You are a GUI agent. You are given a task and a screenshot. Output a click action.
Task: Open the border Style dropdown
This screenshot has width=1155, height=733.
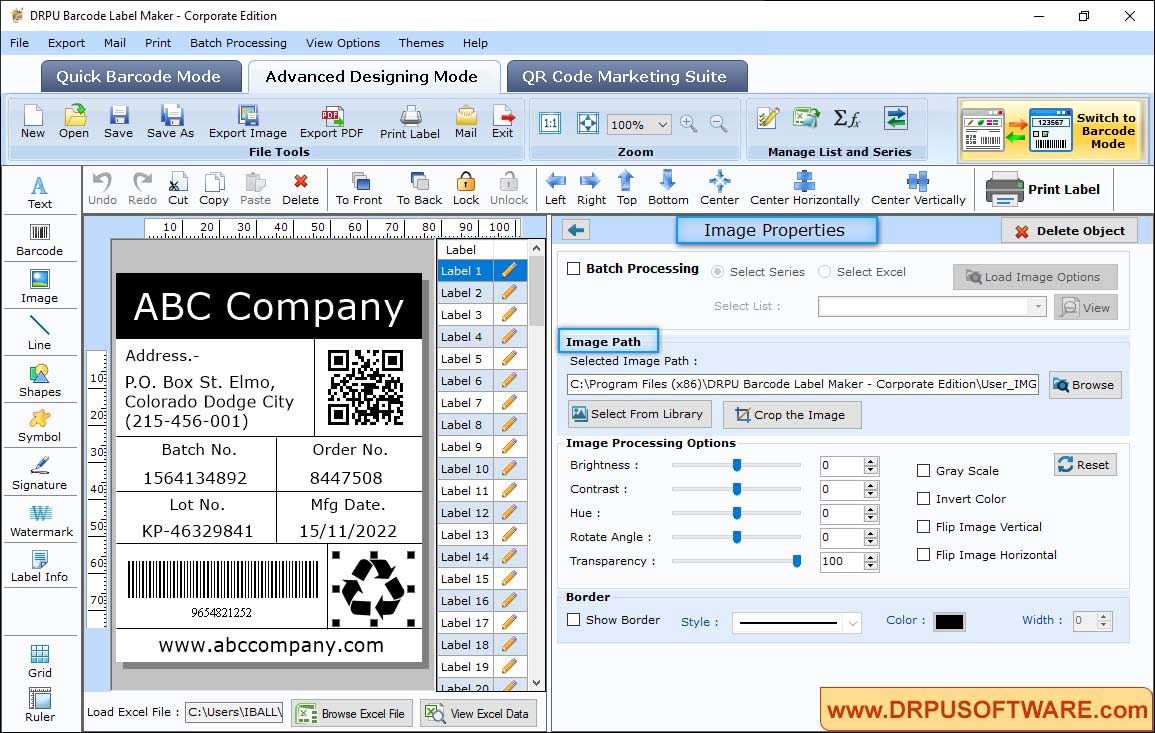(852, 623)
